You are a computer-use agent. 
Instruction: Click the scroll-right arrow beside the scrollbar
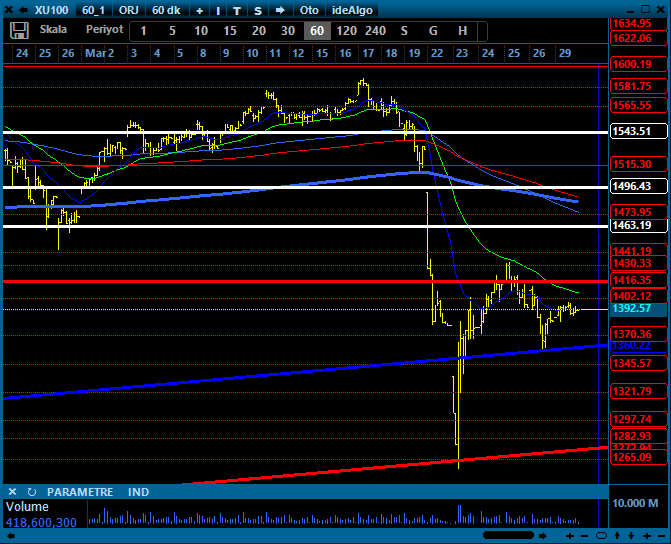click(543, 535)
